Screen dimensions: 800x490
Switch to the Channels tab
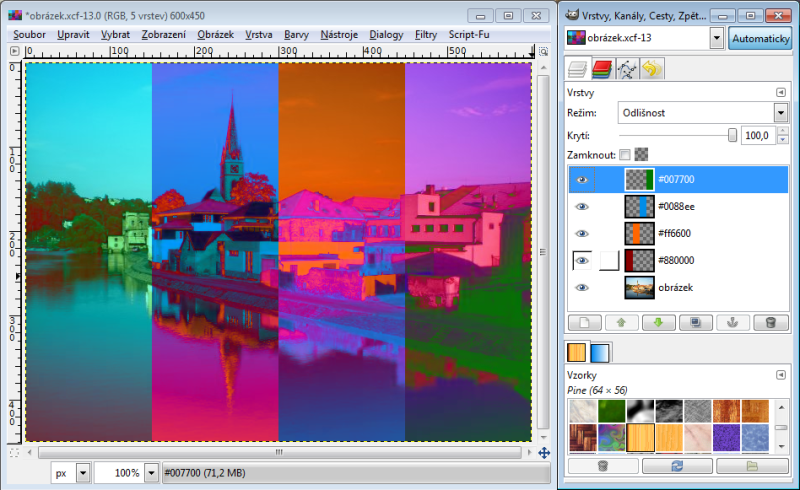coord(601,69)
